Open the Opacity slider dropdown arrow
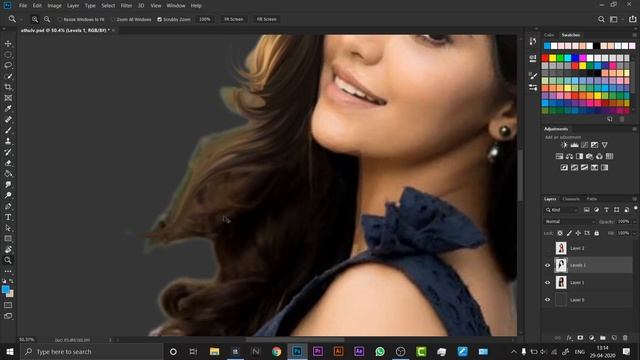This screenshot has width=640, height=360. pyautogui.click(x=634, y=222)
